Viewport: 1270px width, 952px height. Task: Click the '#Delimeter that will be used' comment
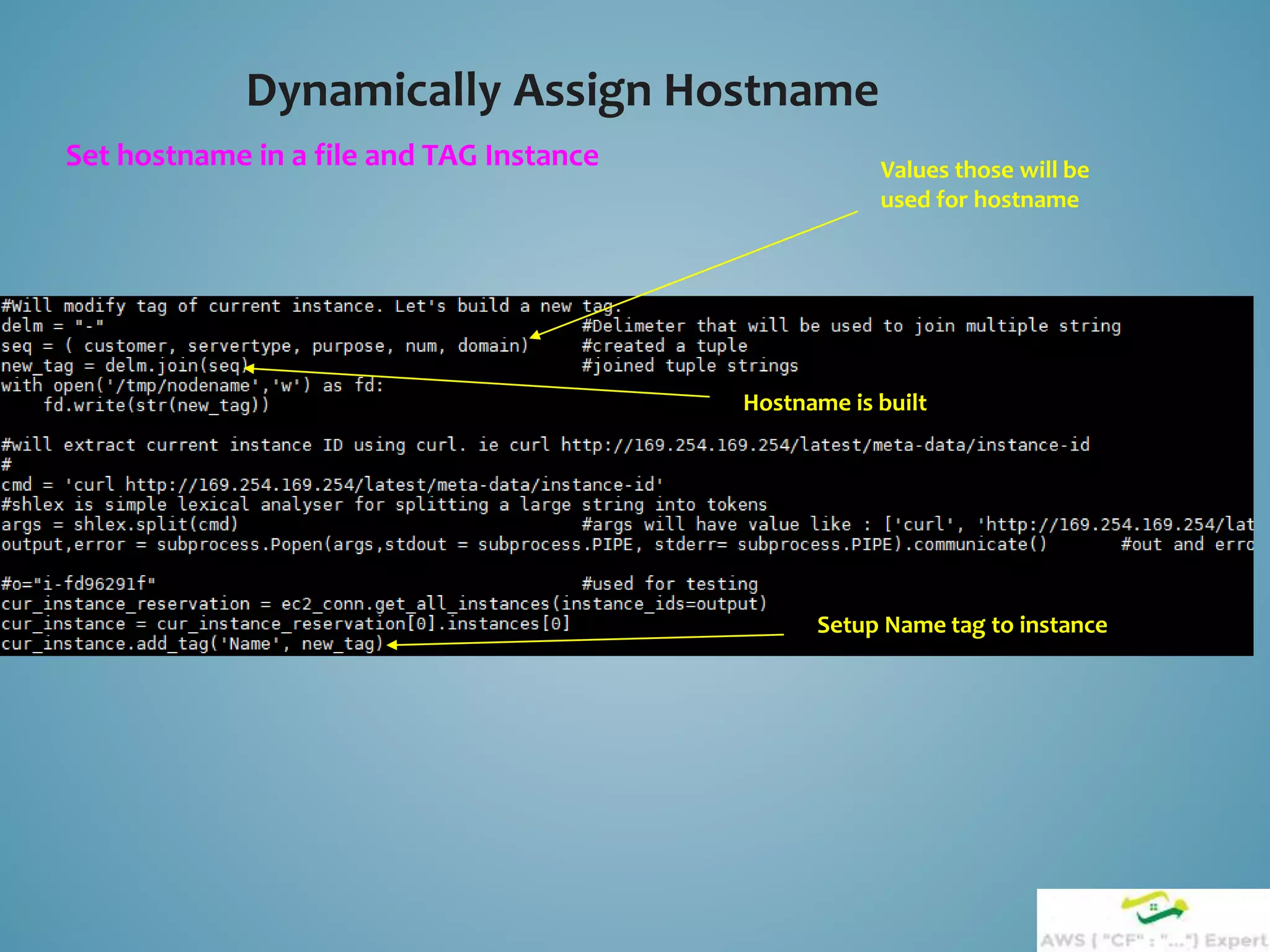(851, 326)
